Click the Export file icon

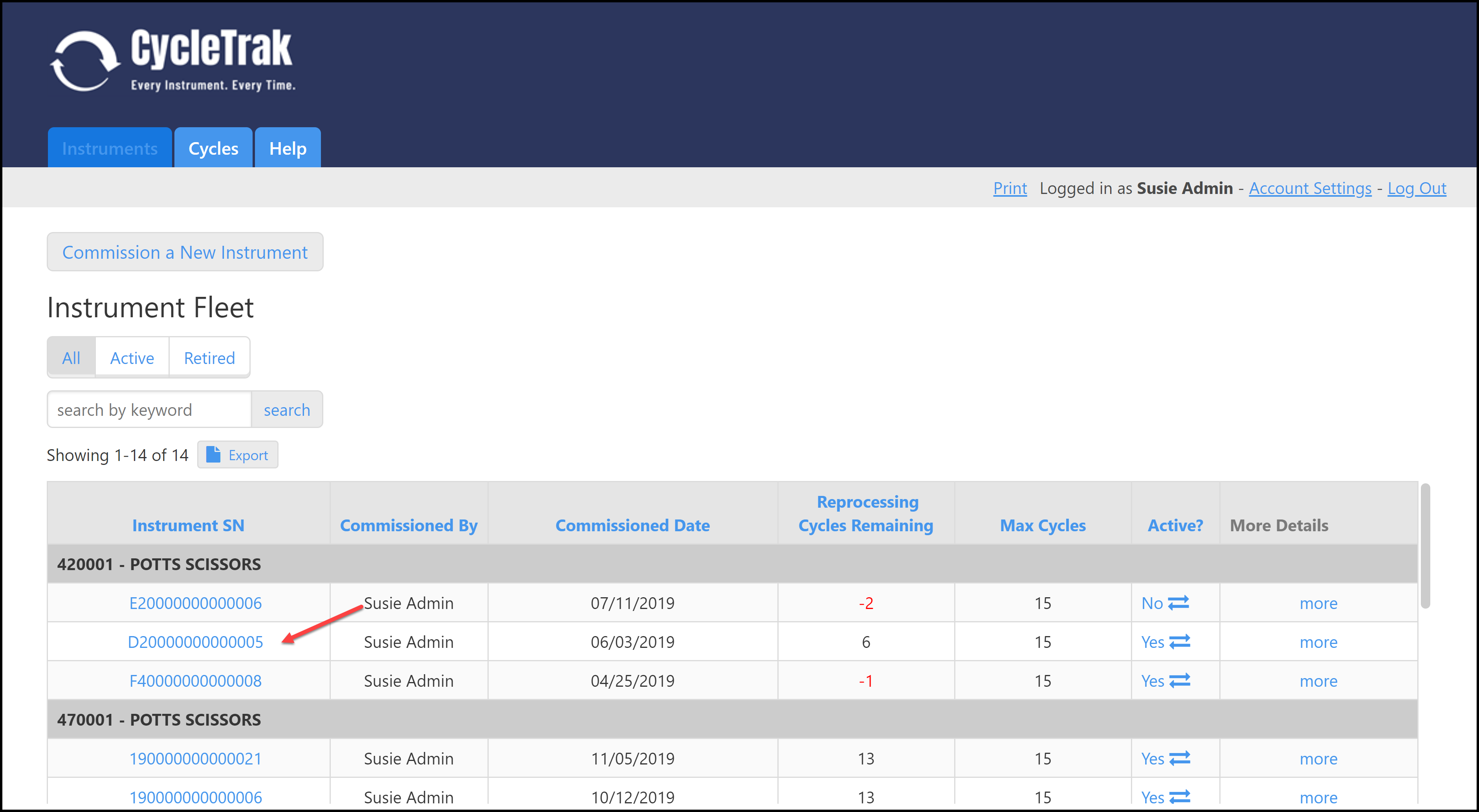[x=213, y=454]
